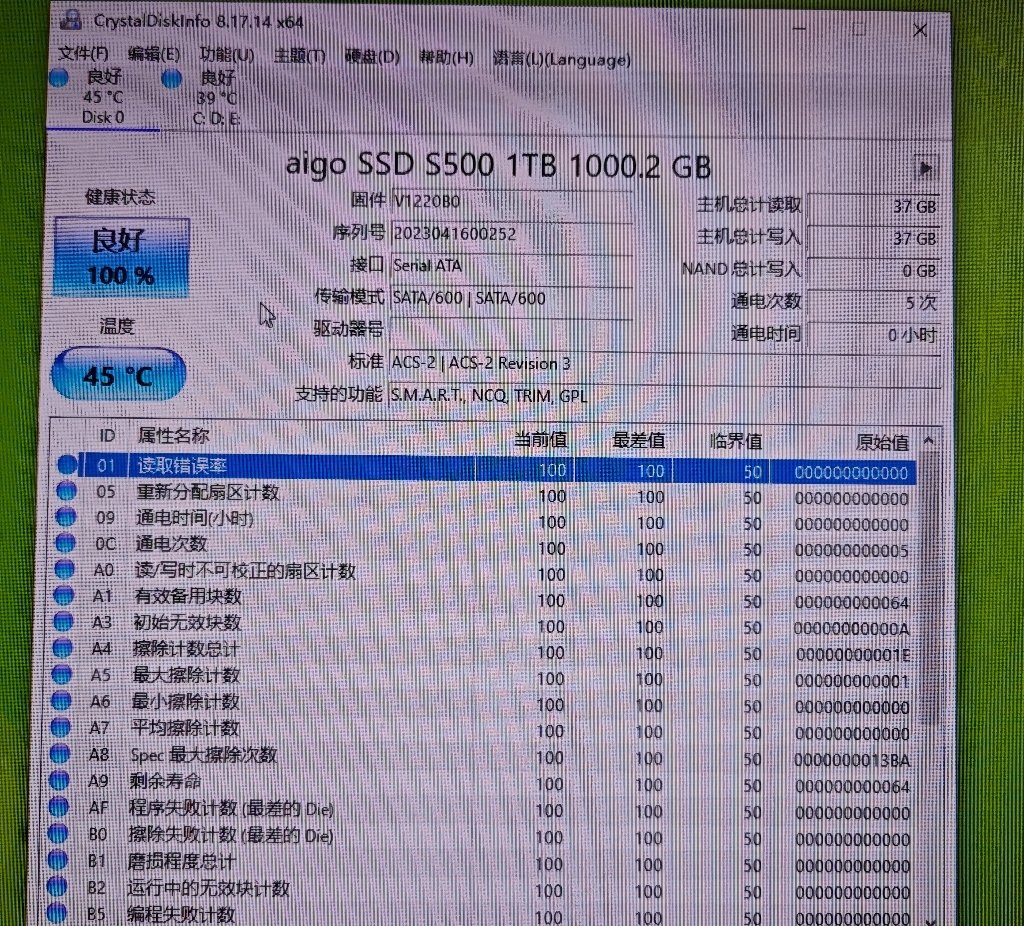Click the NAND 总计写入 value 0 GB
Screen dimensions: 1024x926
point(874,270)
